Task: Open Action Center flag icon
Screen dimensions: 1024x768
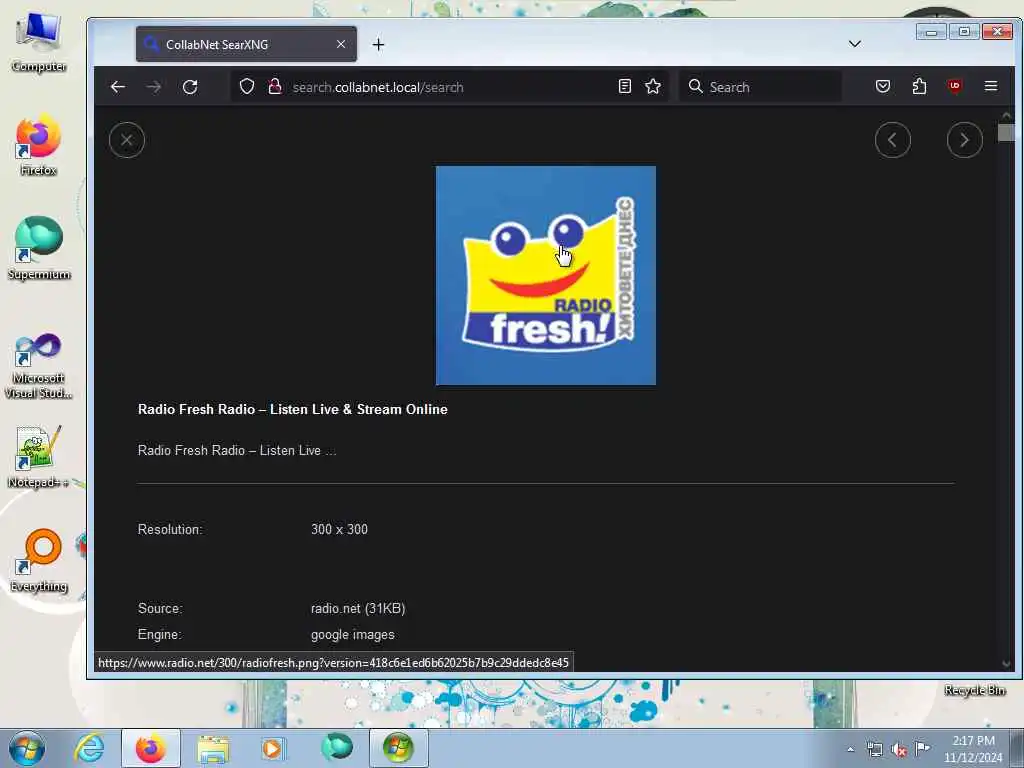Action: click(922, 749)
